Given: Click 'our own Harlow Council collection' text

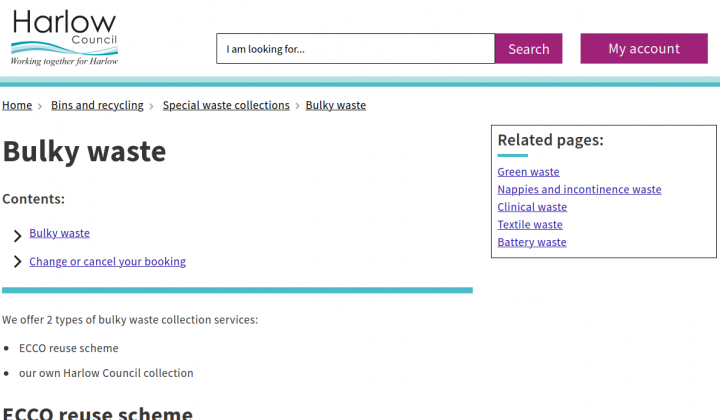Looking at the screenshot, I should pyautogui.click(x=106, y=373).
